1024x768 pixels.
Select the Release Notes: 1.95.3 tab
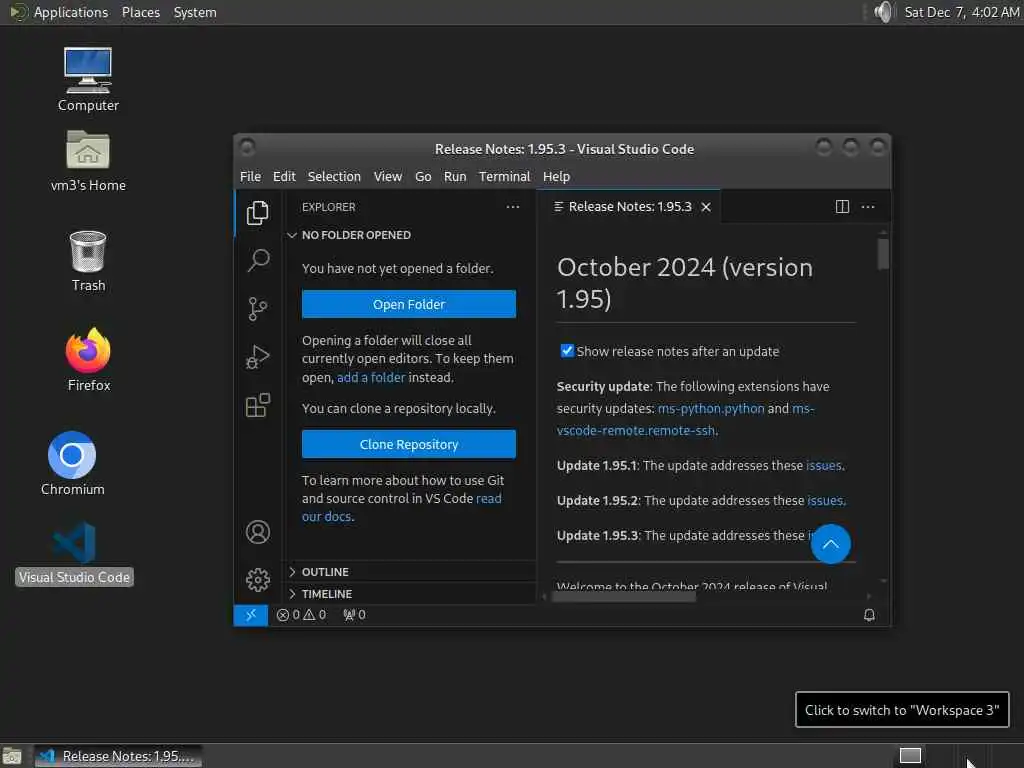pyautogui.click(x=629, y=207)
